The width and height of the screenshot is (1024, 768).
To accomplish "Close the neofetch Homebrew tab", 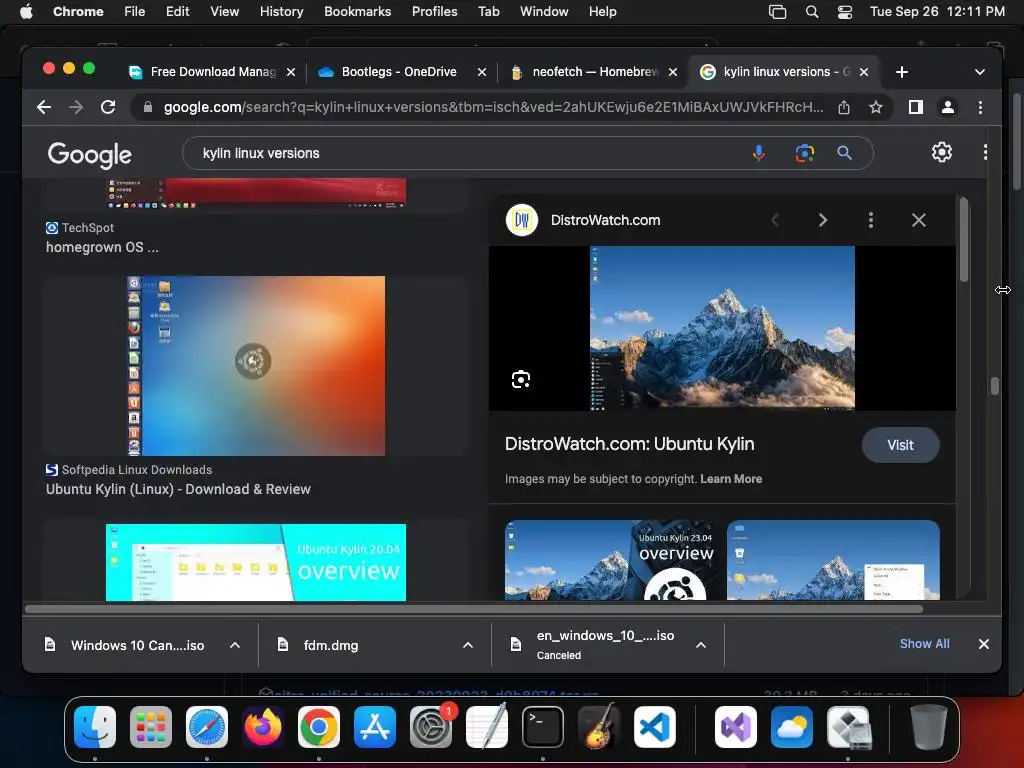I will [x=673, y=72].
